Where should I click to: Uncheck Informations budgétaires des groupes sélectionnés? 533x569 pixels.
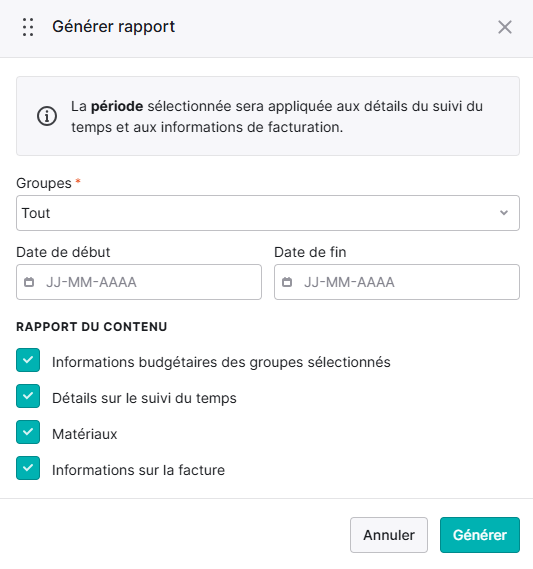click(x=28, y=360)
